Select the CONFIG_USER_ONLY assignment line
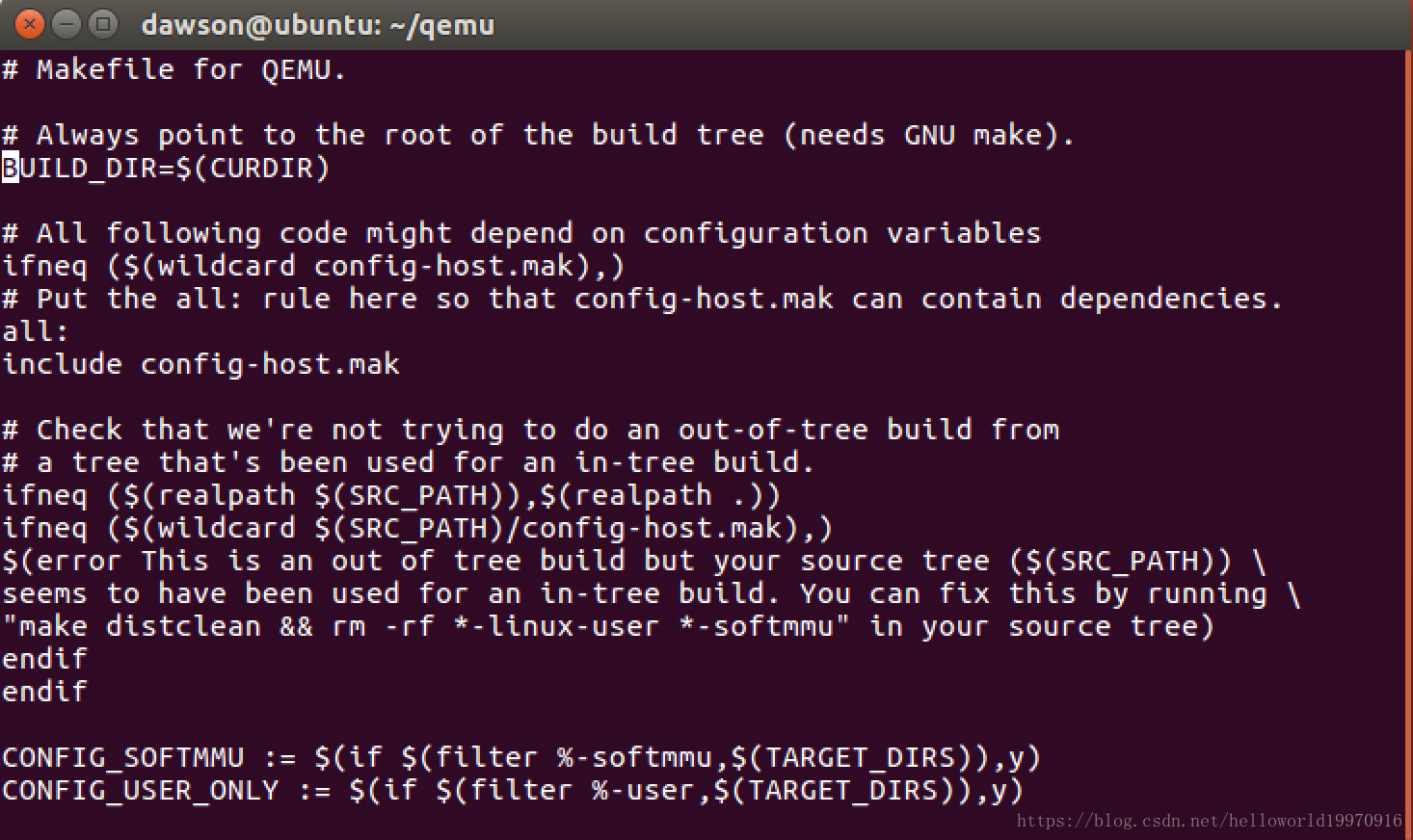The width and height of the screenshot is (1413, 840). coord(513,790)
